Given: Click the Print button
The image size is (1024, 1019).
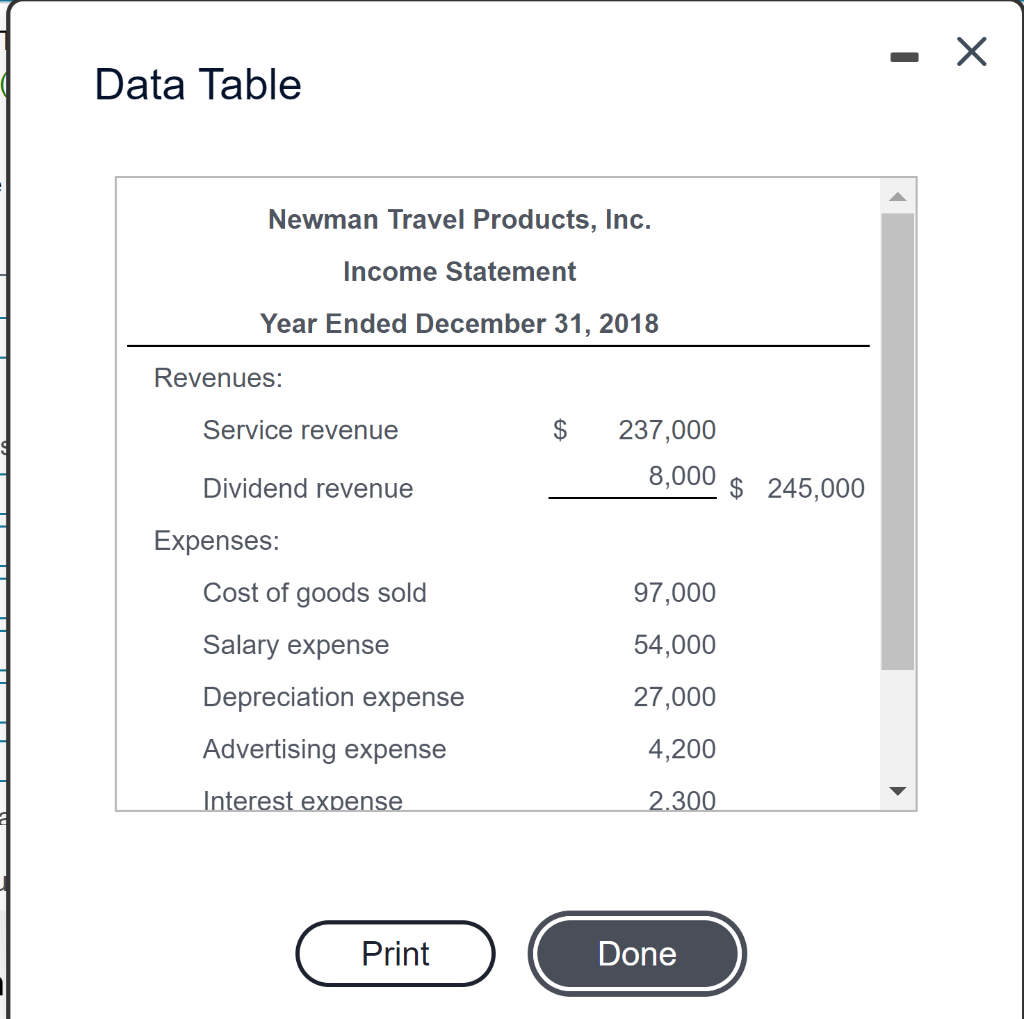Looking at the screenshot, I should (x=395, y=953).
